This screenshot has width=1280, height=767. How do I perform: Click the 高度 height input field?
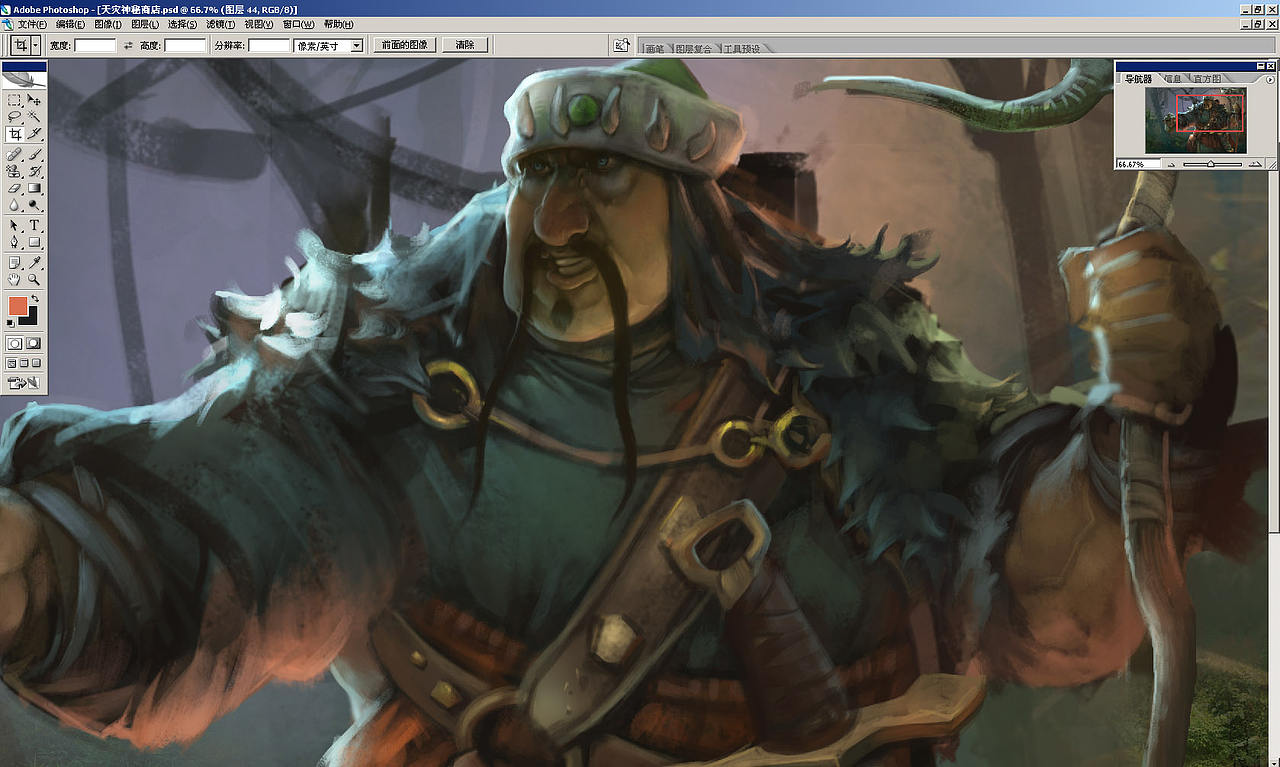coord(185,46)
